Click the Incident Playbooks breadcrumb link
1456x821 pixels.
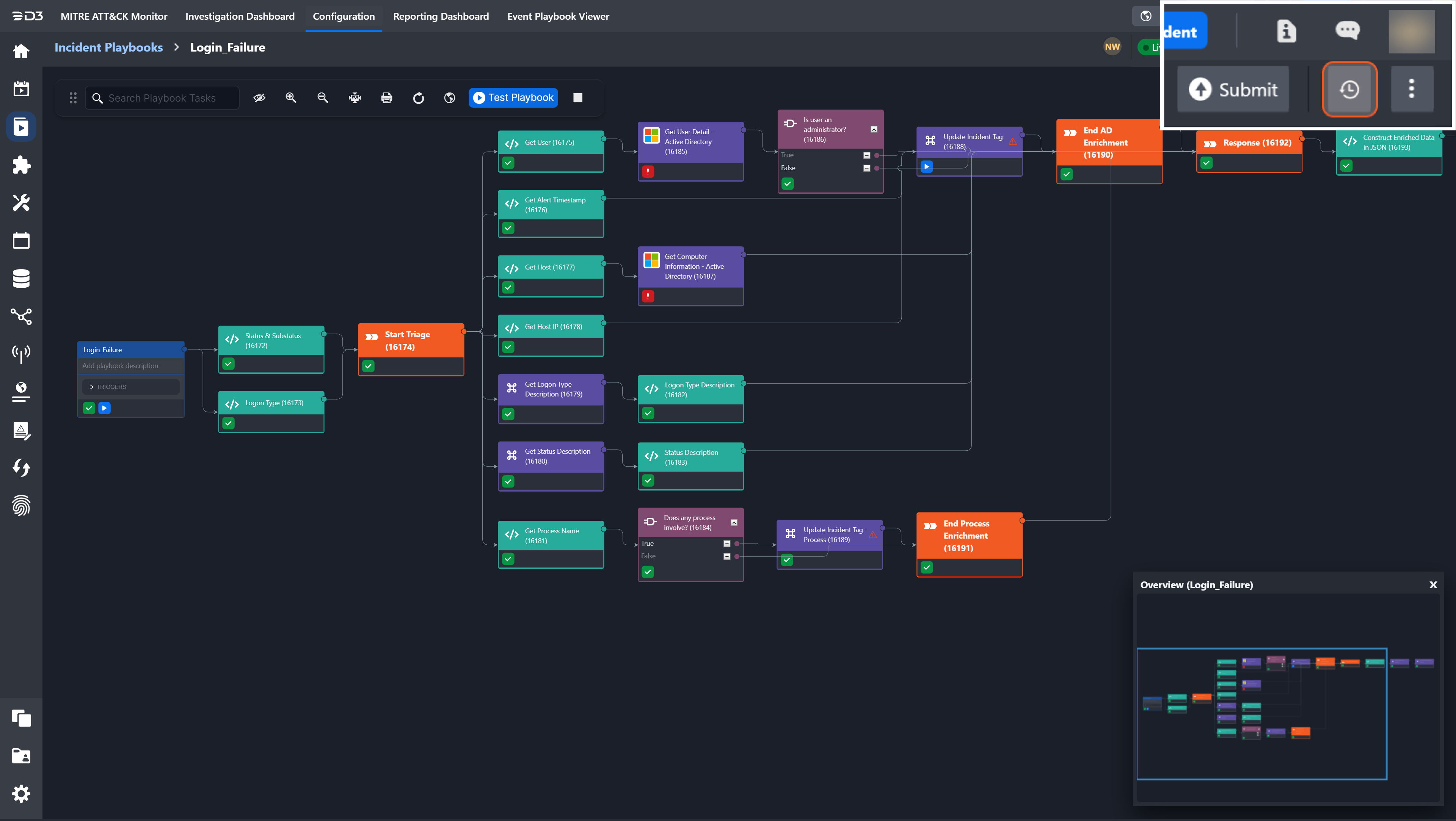[x=108, y=47]
